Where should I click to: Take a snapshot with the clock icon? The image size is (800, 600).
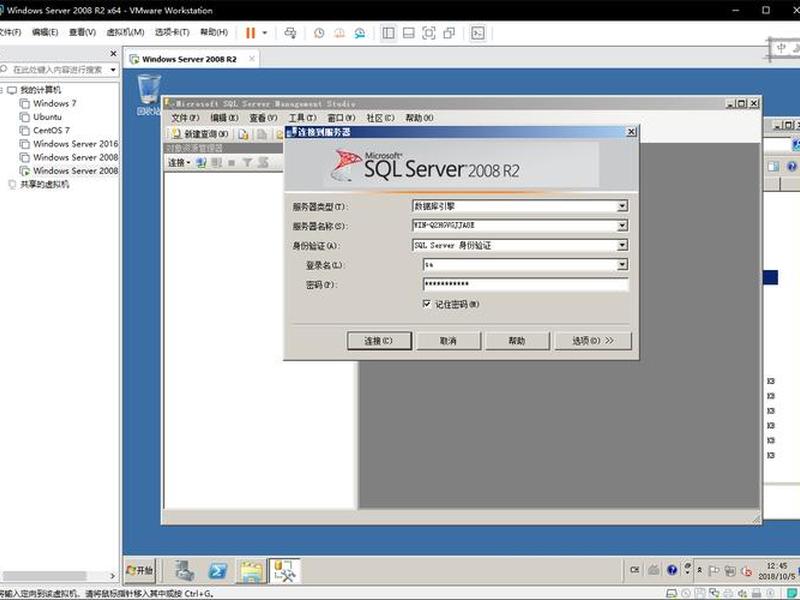(x=319, y=33)
